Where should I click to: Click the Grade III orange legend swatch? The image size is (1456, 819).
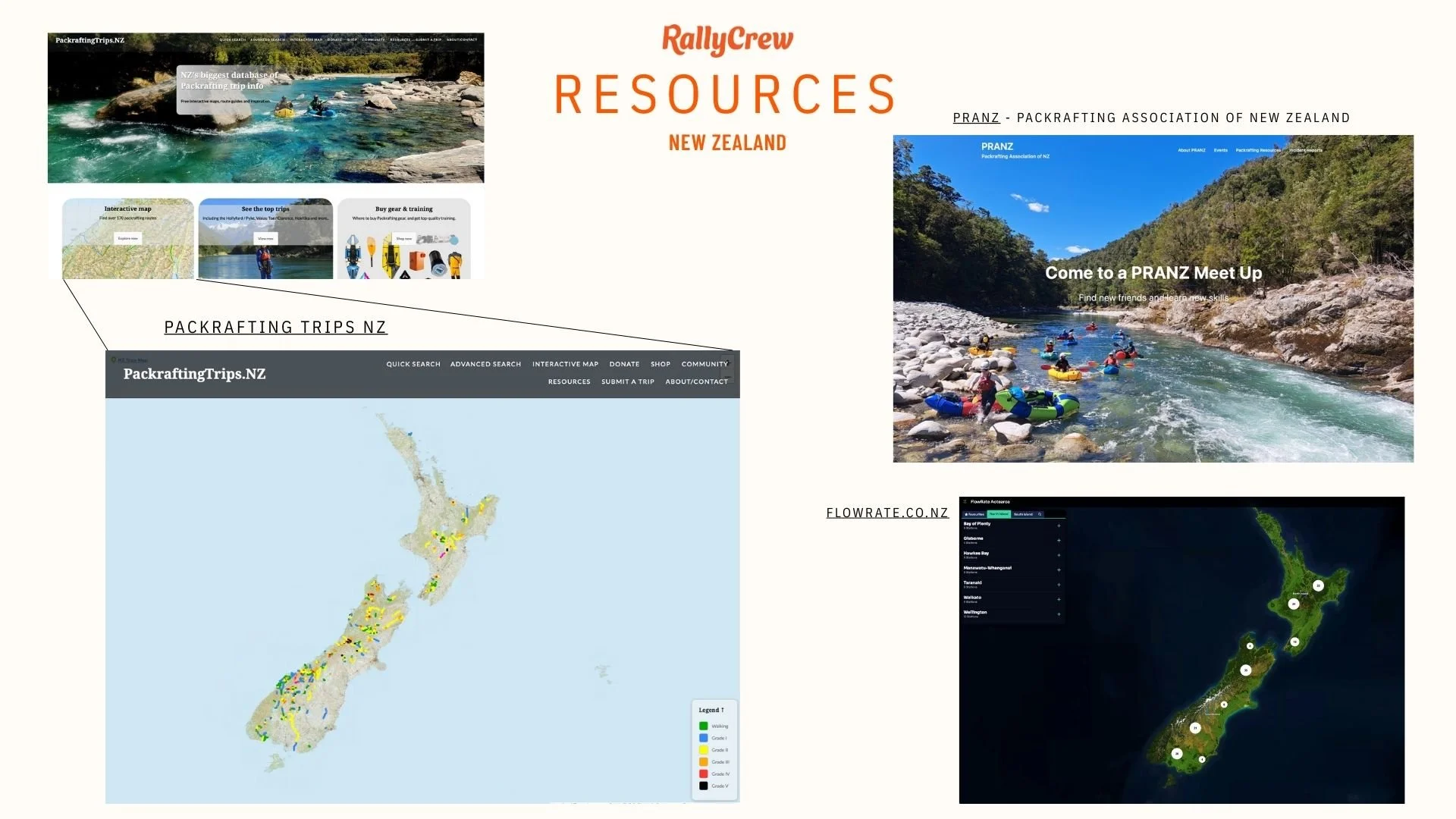[703, 762]
